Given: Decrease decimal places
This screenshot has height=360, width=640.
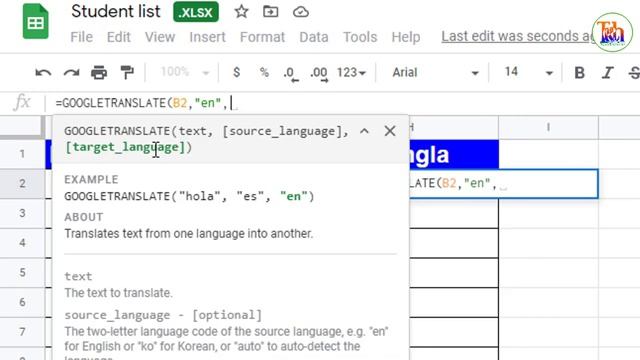Looking at the screenshot, I should (x=291, y=74).
